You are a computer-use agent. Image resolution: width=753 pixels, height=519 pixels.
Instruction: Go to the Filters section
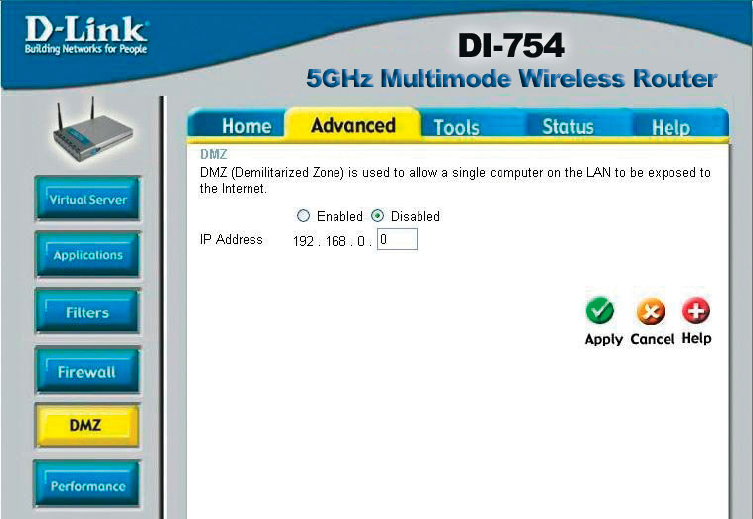pos(87,312)
